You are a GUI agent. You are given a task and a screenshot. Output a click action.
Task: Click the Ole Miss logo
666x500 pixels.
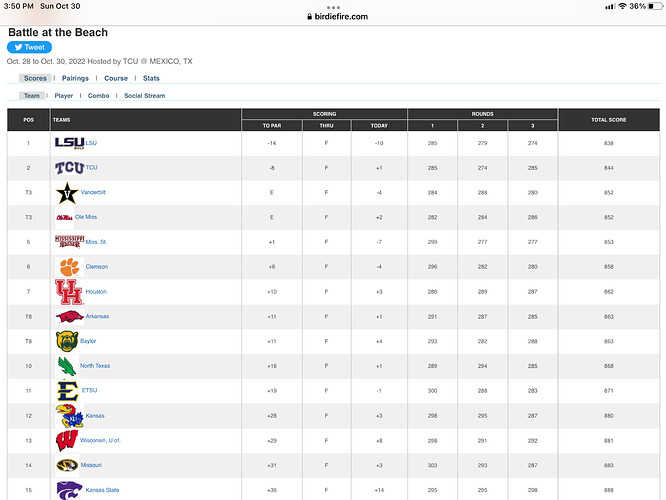65,218
